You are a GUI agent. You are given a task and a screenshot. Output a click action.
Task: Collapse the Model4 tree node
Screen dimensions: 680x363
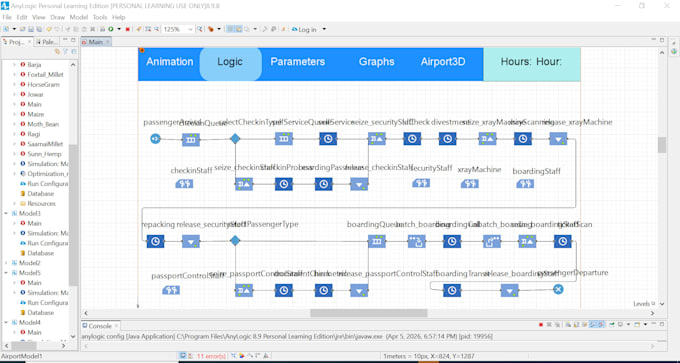(x=6, y=322)
